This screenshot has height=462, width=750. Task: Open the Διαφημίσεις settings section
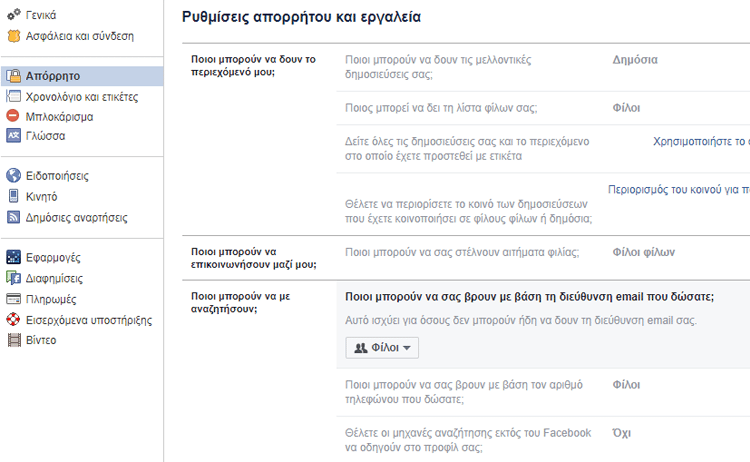pyautogui.click(x=54, y=278)
